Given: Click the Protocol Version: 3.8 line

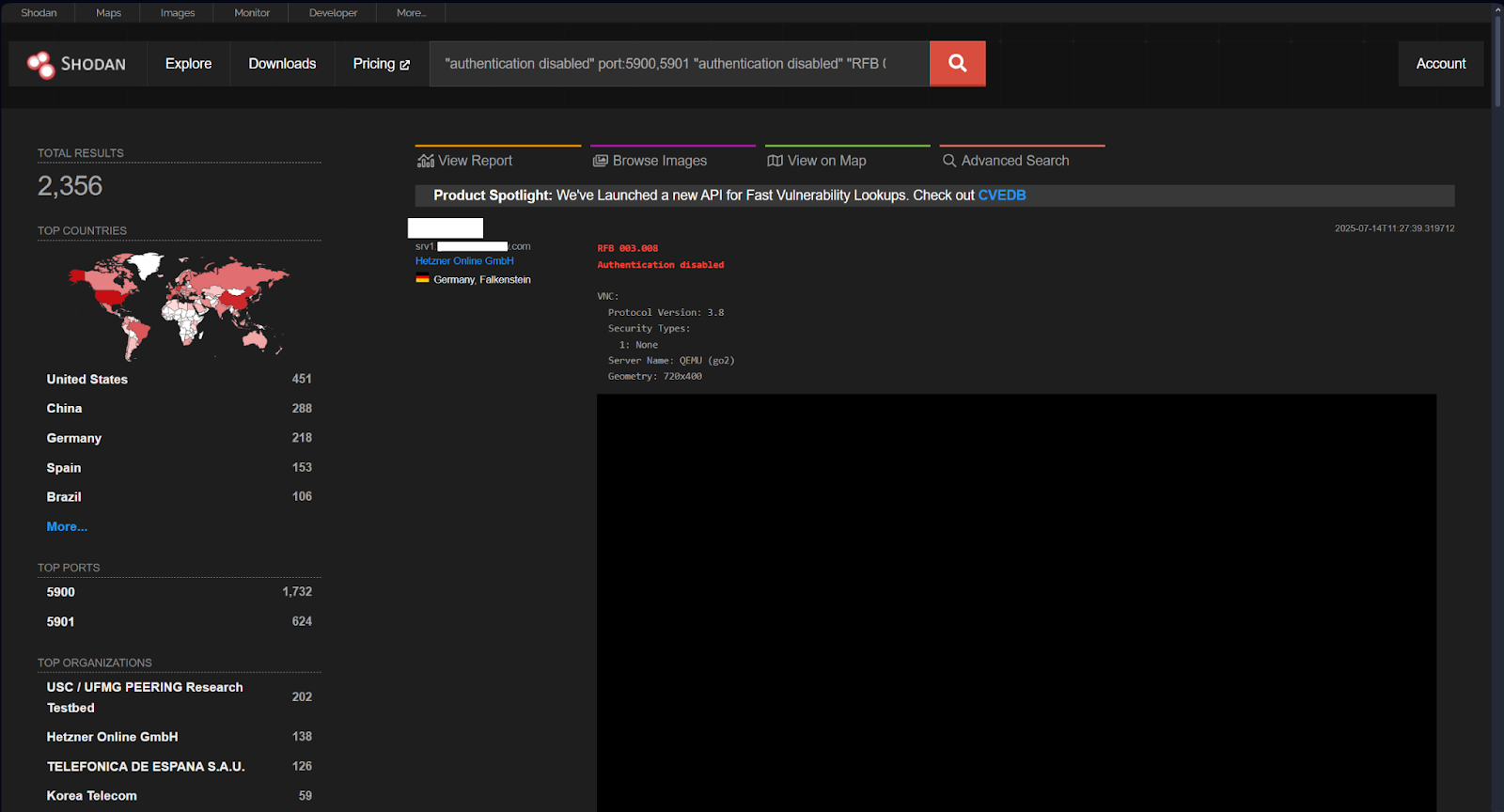Looking at the screenshot, I should pos(666,313).
